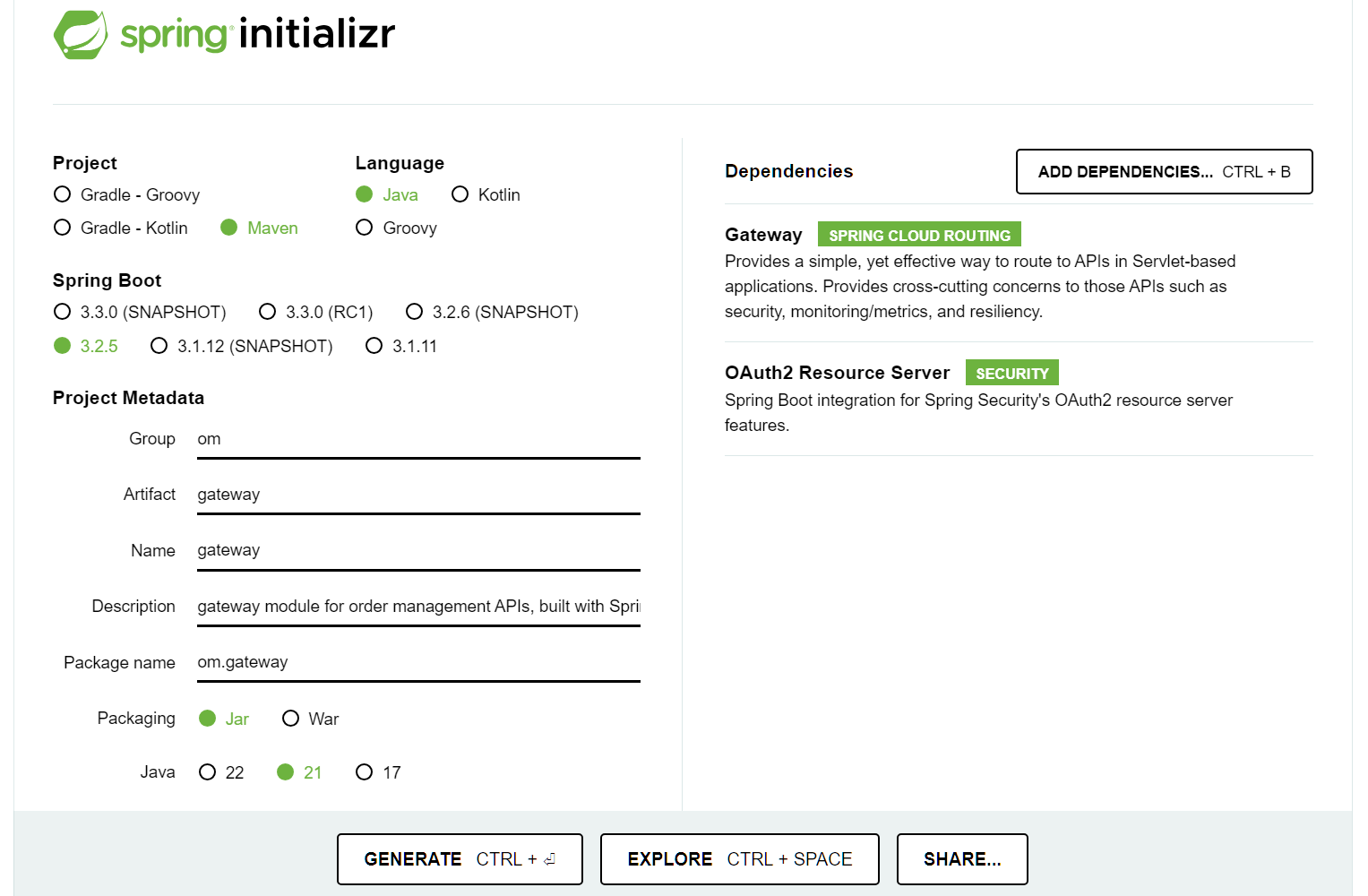Focus the Name input field

[x=418, y=550]
